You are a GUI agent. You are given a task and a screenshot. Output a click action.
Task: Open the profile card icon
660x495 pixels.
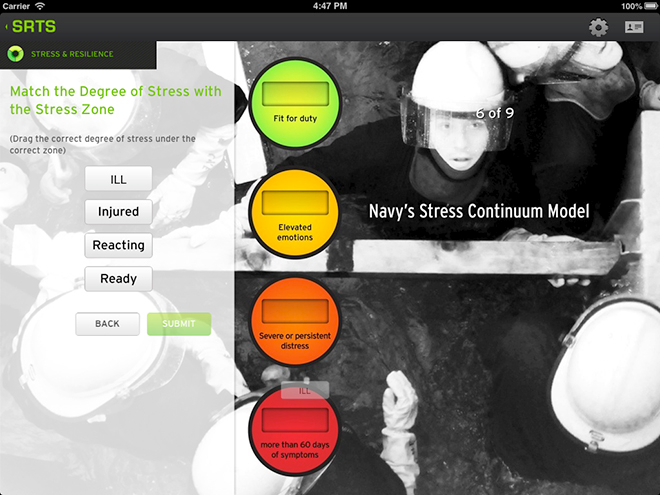pyautogui.click(x=634, y=27)
